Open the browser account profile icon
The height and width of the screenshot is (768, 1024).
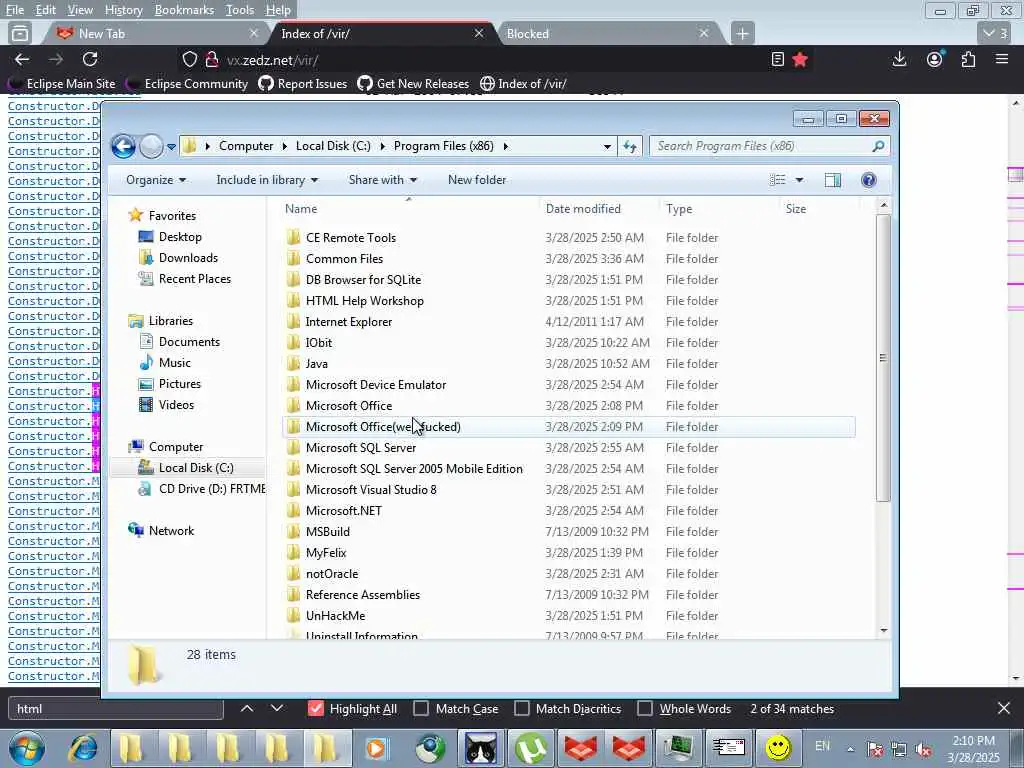click(x=935, y=59)
